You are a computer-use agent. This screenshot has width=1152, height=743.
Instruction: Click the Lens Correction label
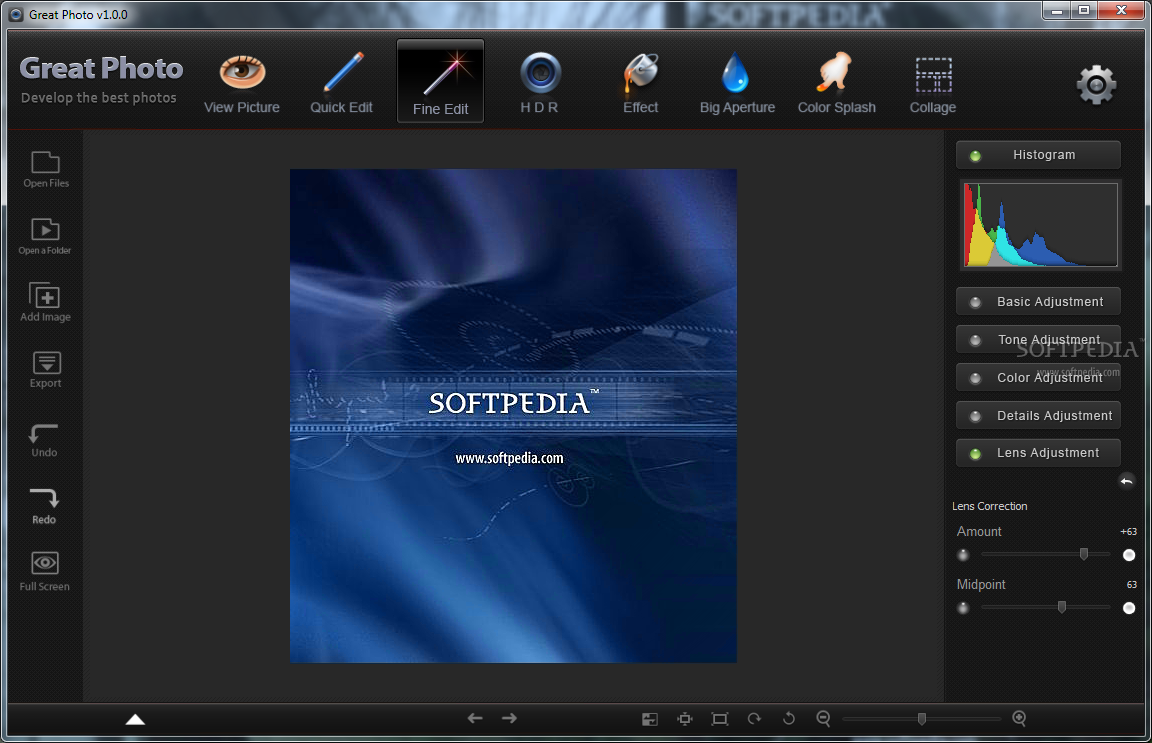pyautogui.click(x=990, y=506)
